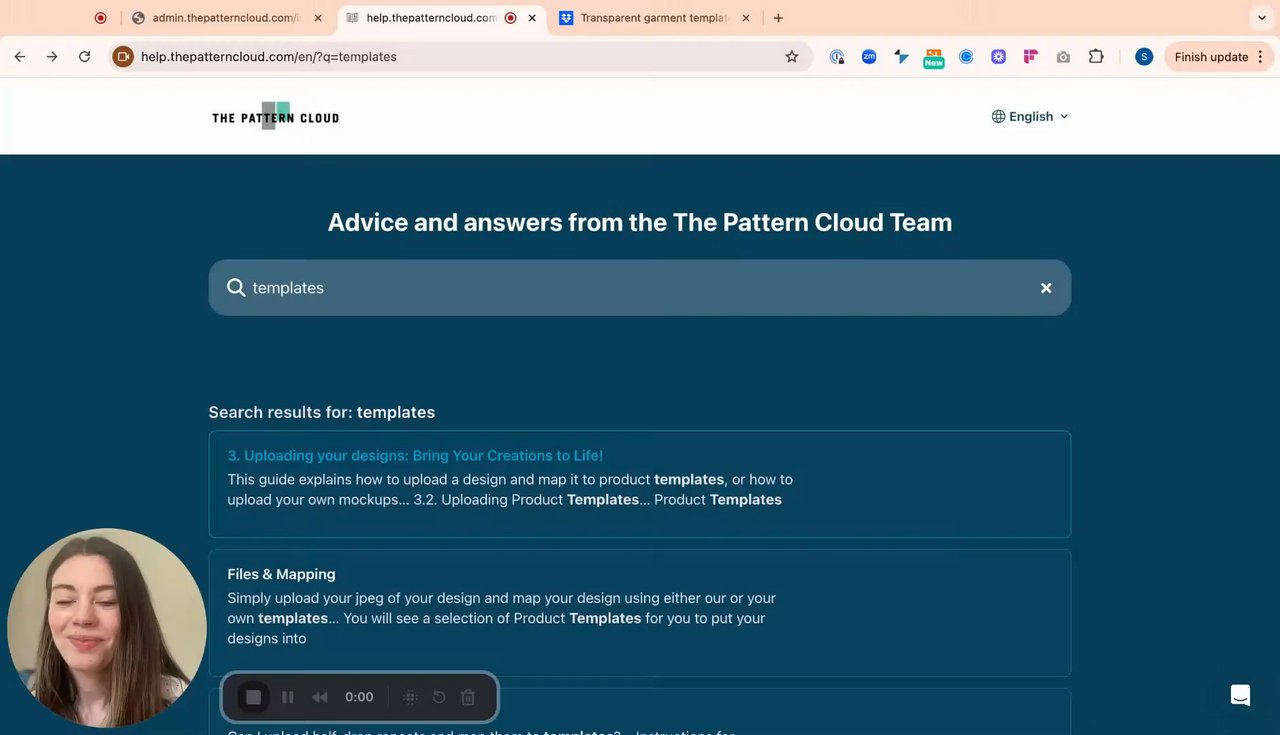Open the blue circular C extension
The image size is (1280, 735).
pos(966,57)
